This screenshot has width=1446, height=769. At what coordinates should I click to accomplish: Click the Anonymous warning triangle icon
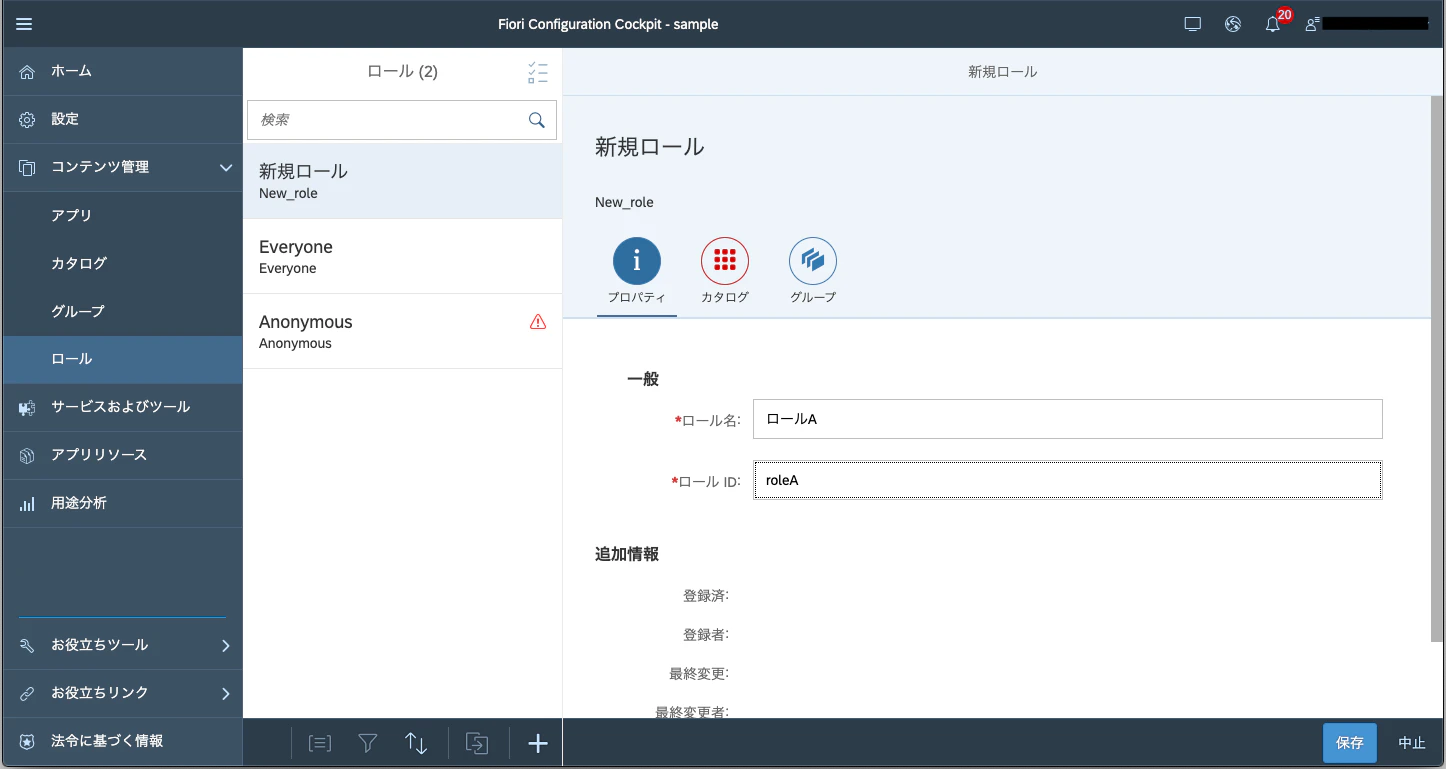tap(538, 322)
